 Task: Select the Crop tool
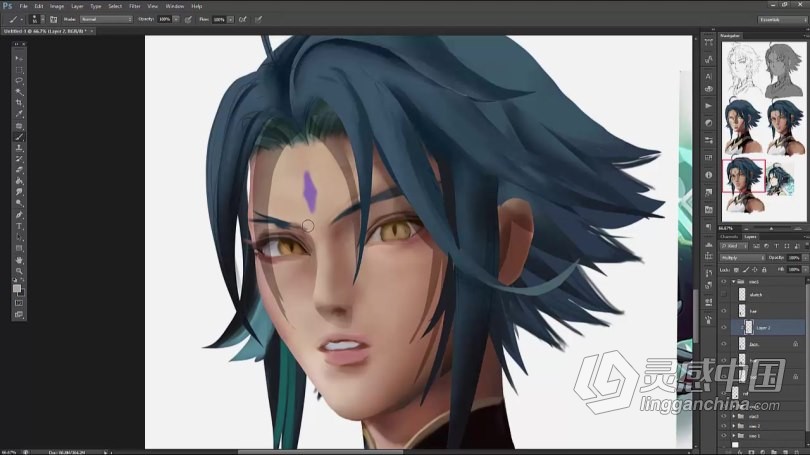pos(19,103)
